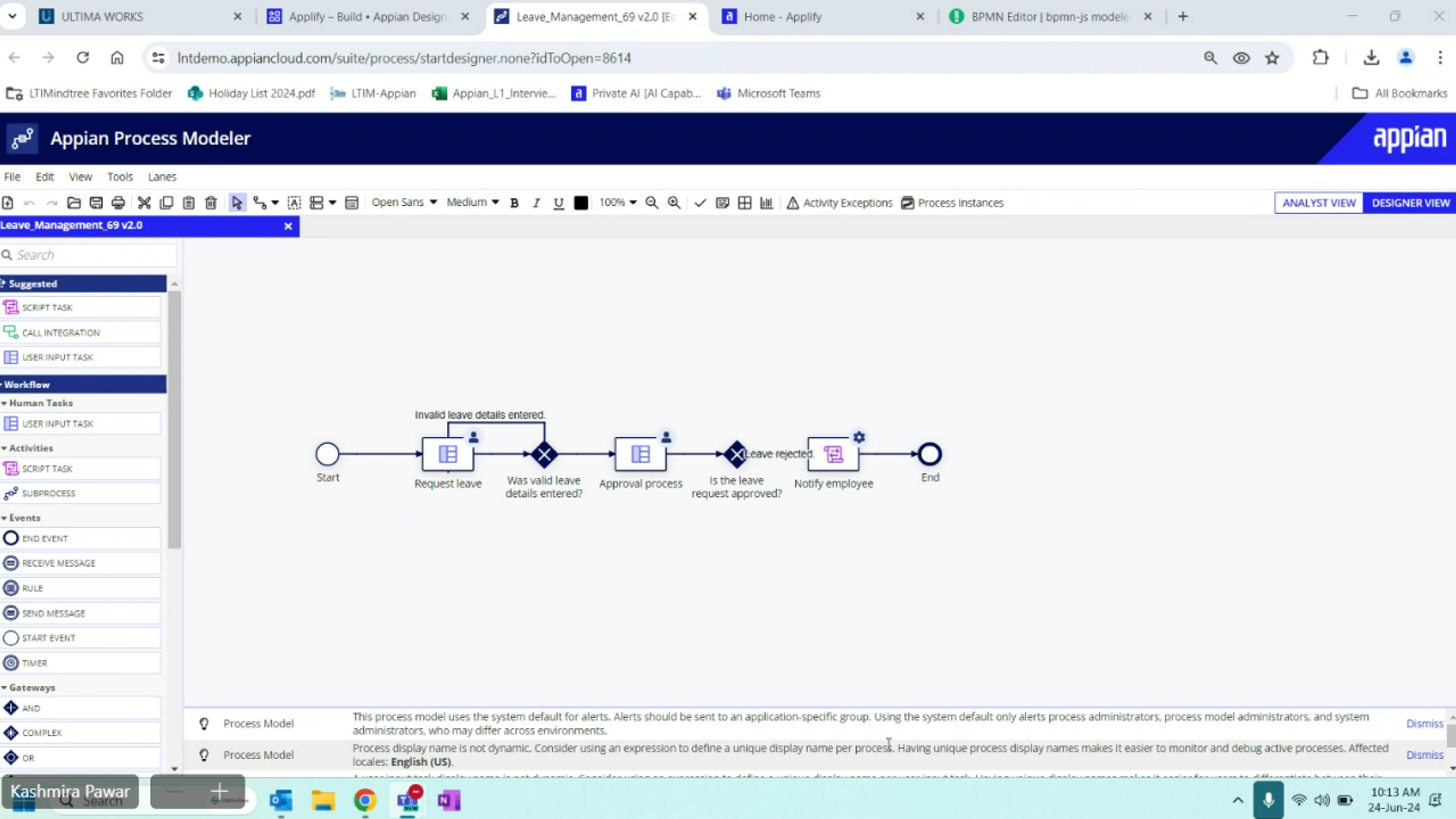
Task: Print the process model diagram
Action: tap(118, 203)
